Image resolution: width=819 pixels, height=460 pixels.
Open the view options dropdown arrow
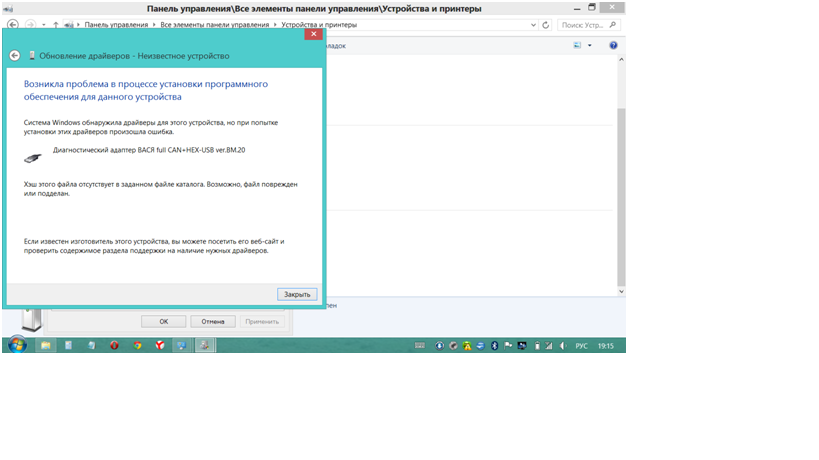(x=590, y=45)
